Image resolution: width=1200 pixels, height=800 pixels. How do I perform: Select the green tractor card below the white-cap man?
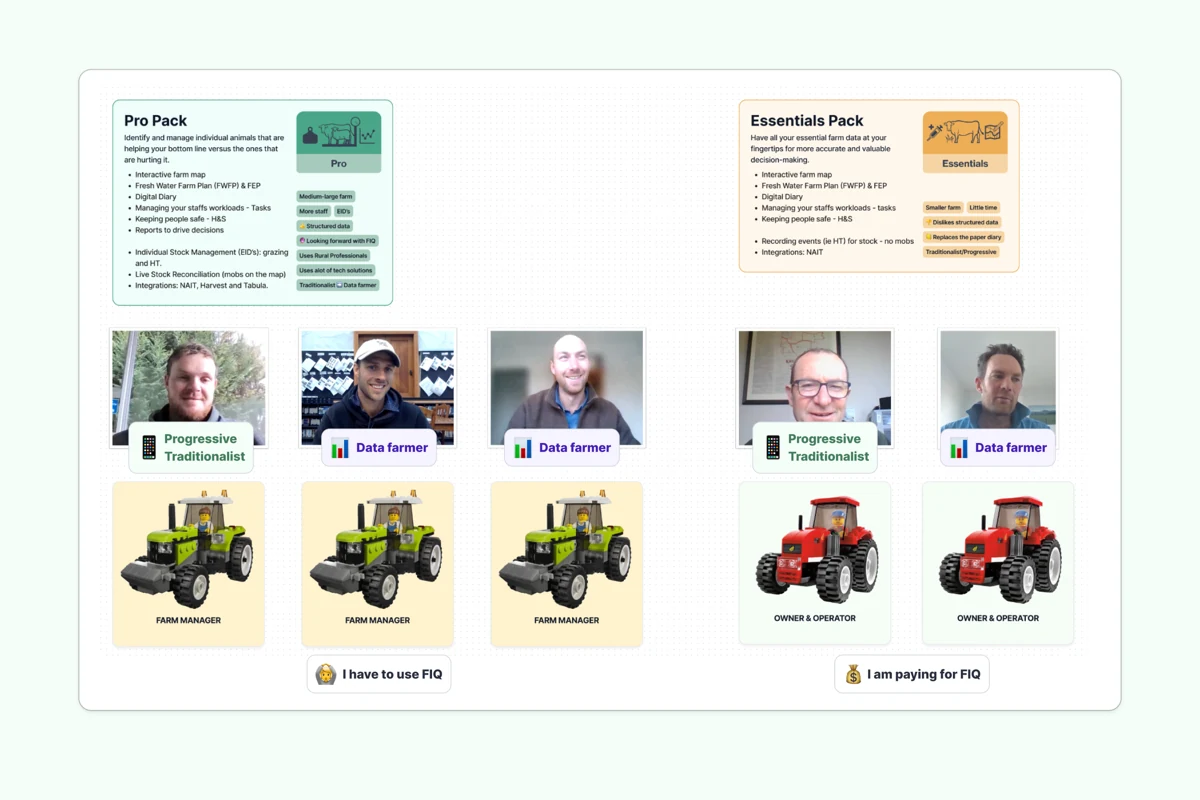click(378, 564)
